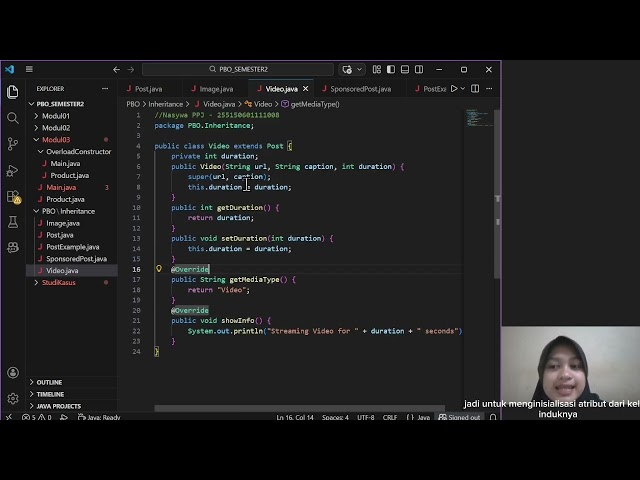Open the Explorer view in activity bar

click(13, 92)
